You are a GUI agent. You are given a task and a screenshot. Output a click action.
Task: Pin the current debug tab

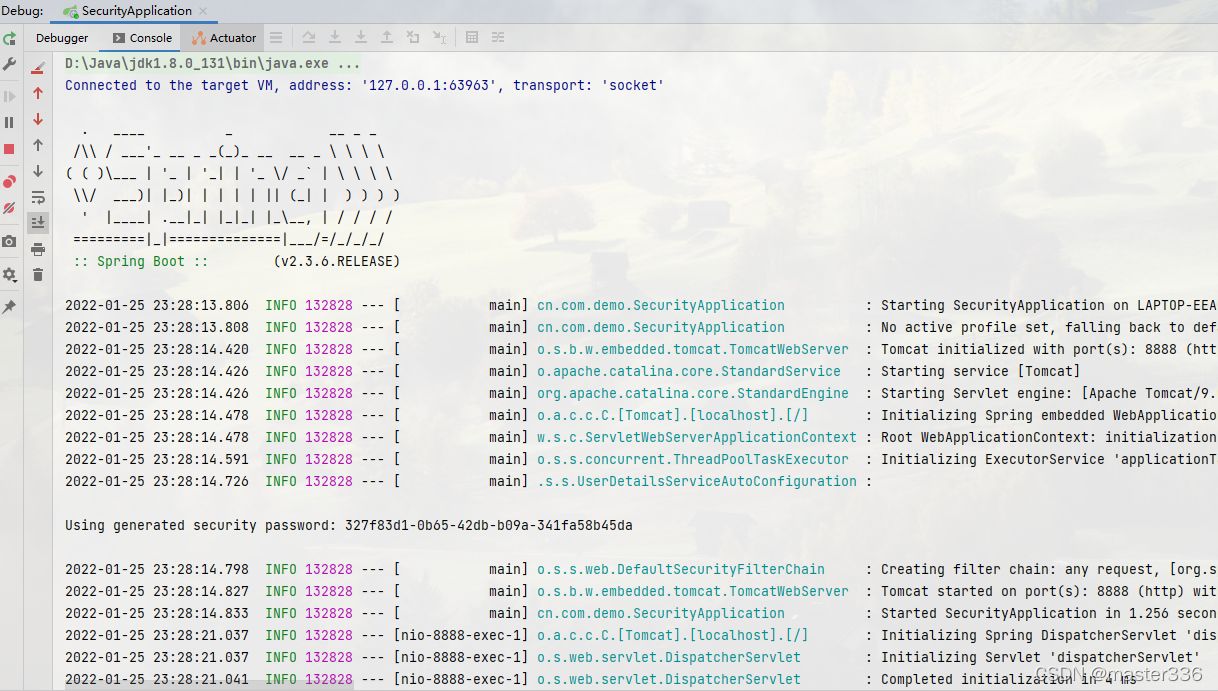[9, 307]
